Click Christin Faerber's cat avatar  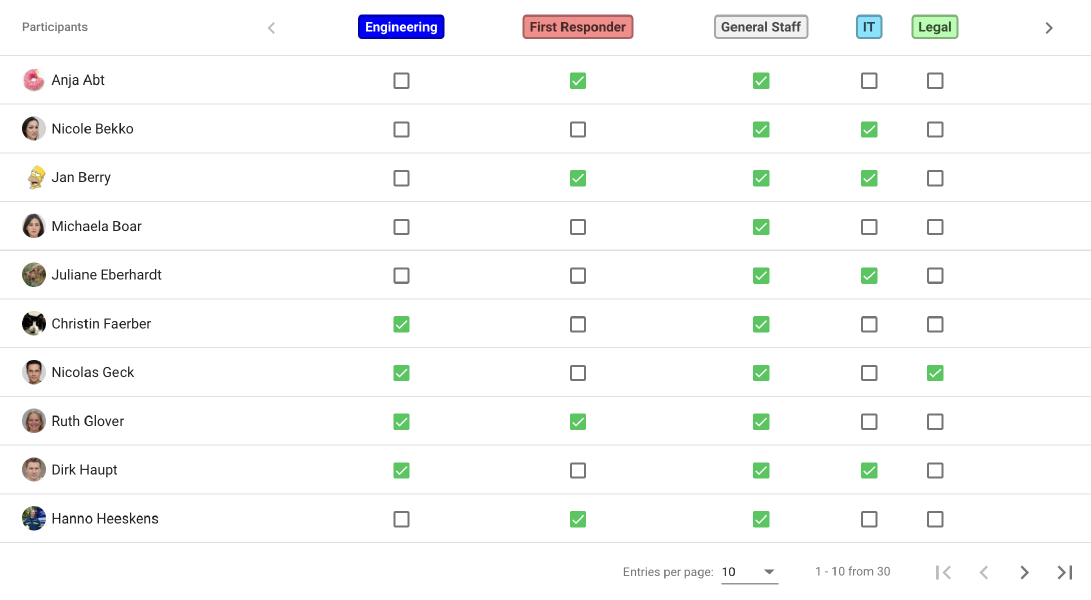[33, 324]
